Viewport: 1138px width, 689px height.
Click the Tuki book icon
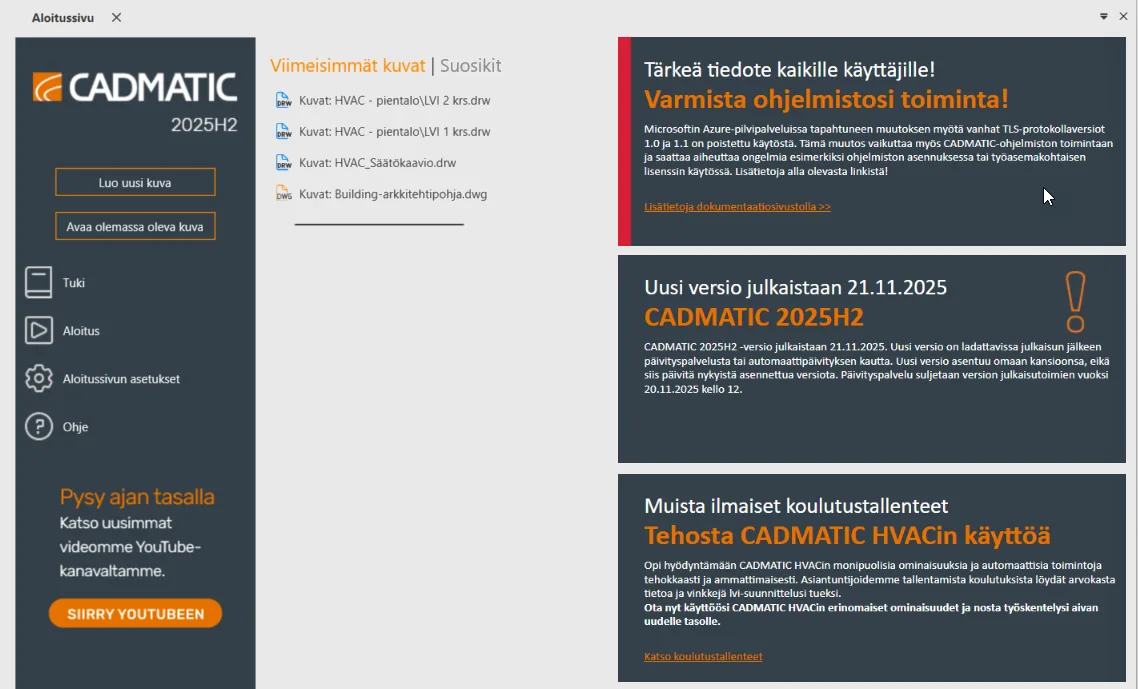[38, 283]
